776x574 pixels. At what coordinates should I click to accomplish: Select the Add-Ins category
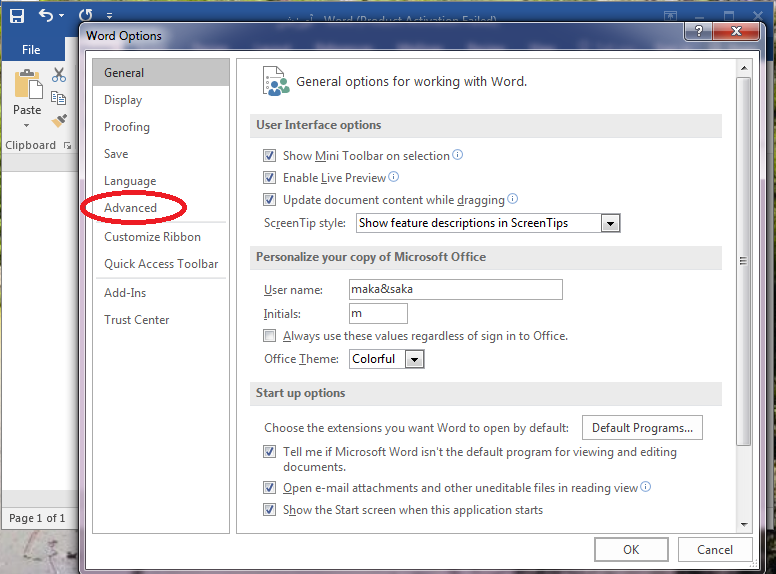tap(161, 293)
